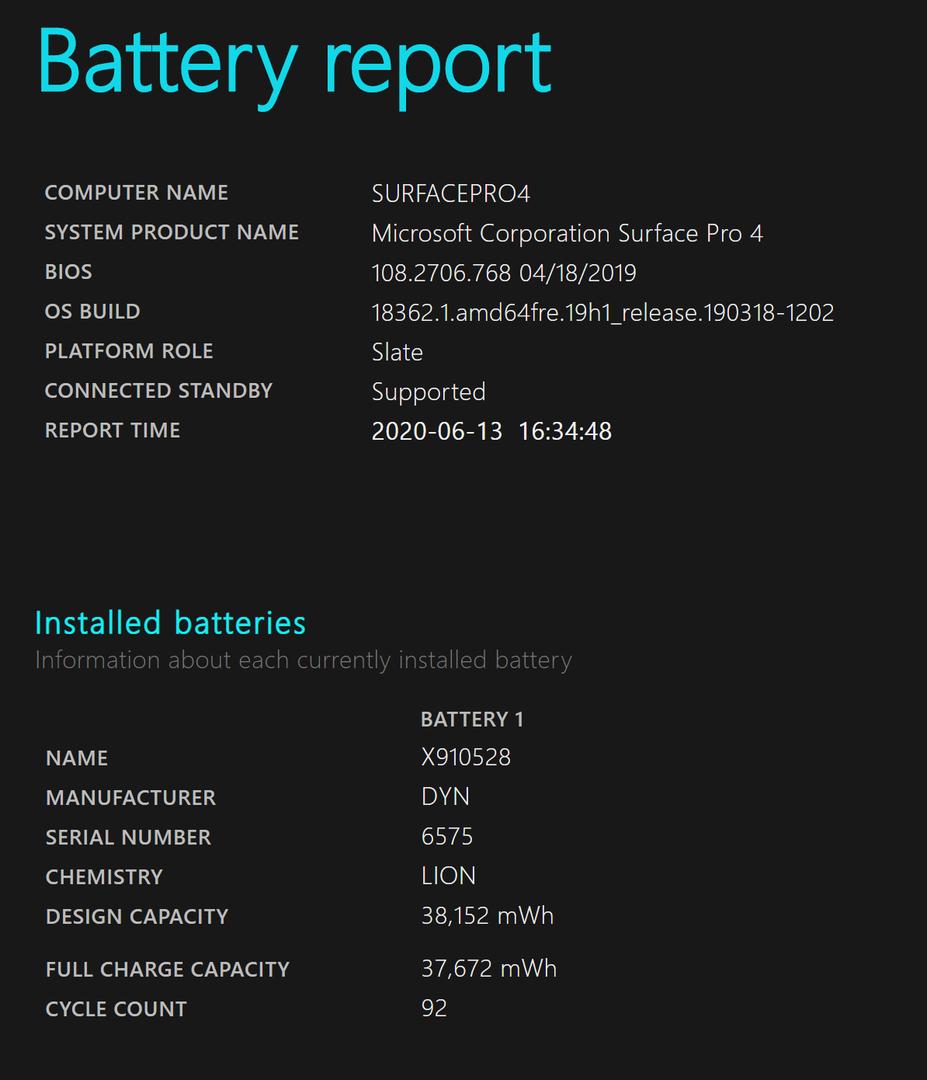Select serial number 6575
Image resolution: width=927 pixels, height=1080 pixels.
(447, 836)
